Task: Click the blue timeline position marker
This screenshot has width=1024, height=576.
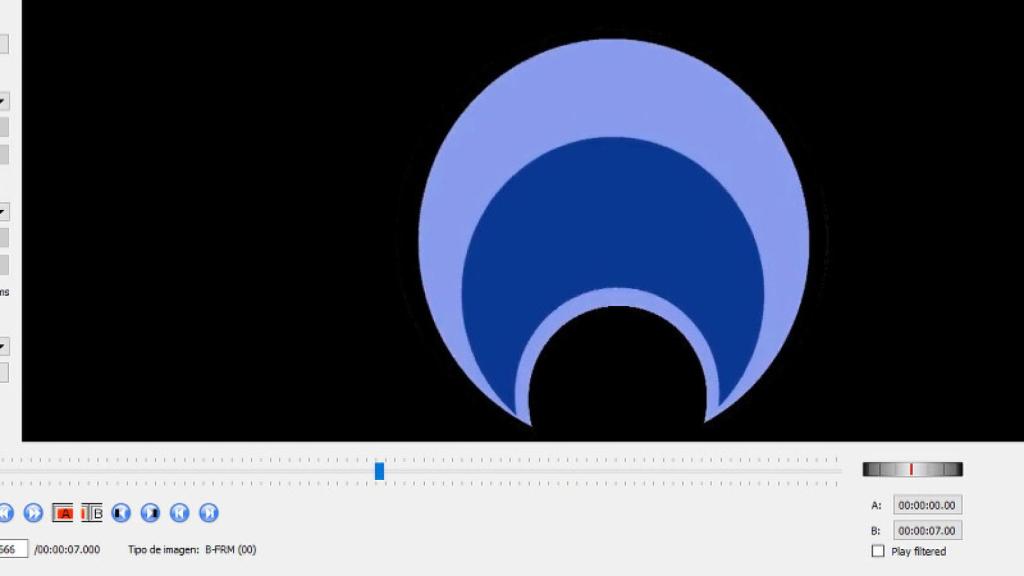Action: tap(380, 470)
